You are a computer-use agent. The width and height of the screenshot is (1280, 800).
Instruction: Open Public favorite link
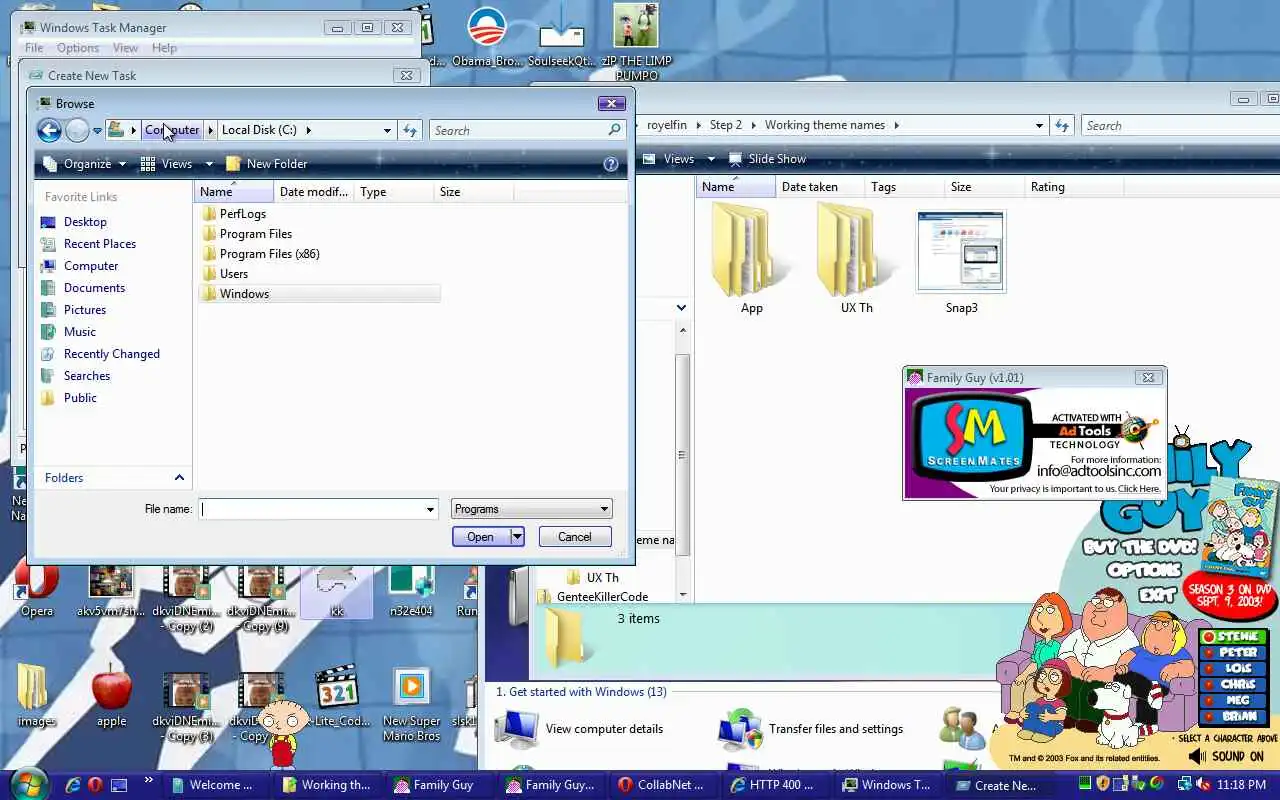(80, 398)
